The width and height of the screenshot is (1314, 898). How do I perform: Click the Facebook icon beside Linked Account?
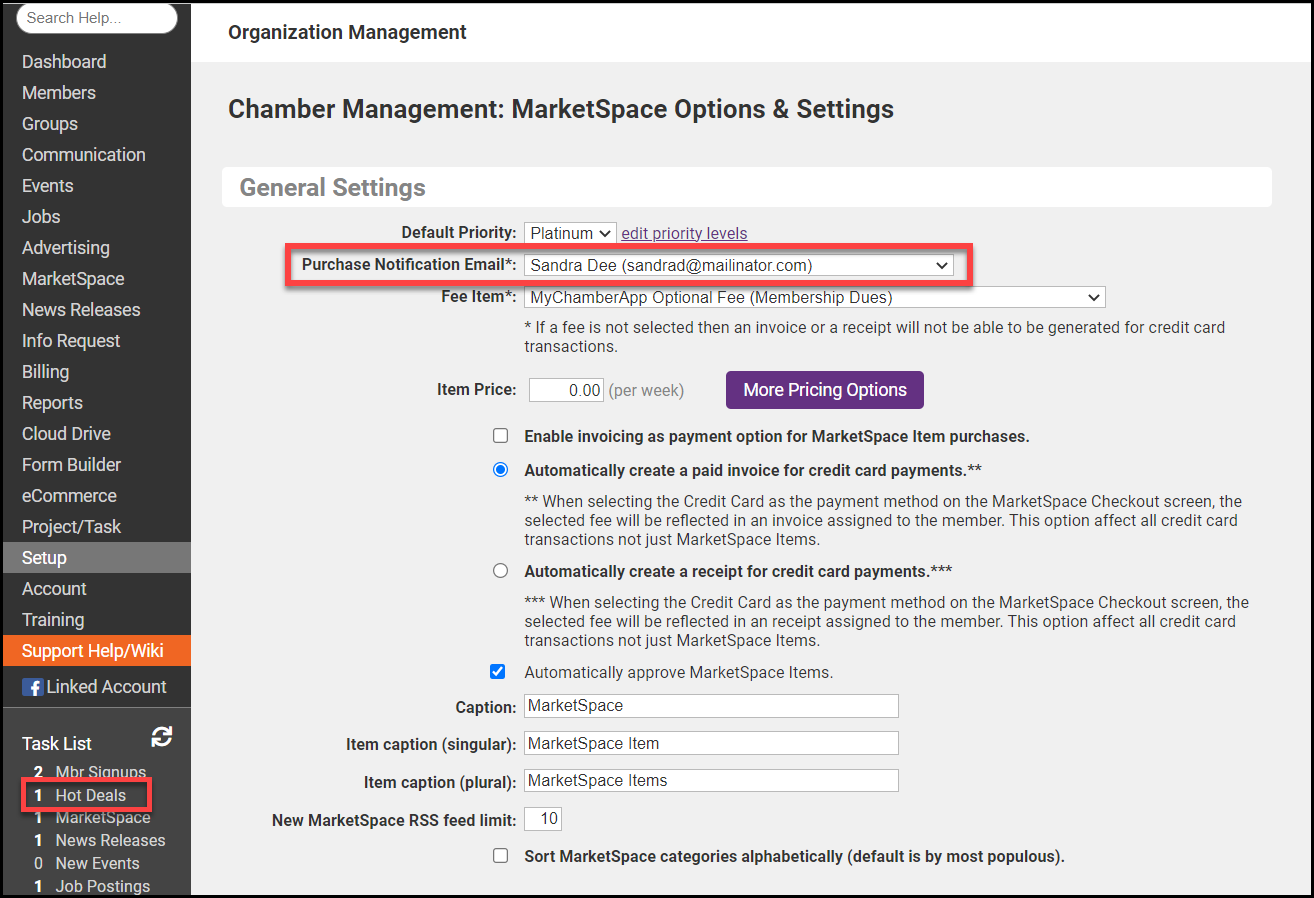tap(32, 687)
